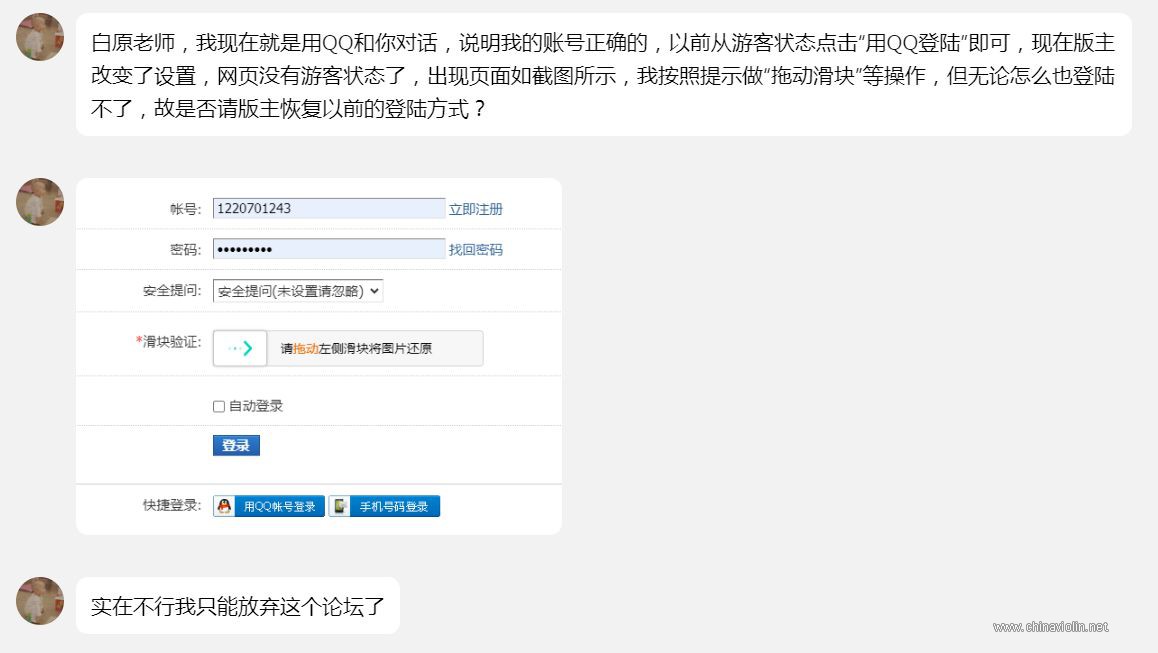This screenshot has height=653, width=1158.
Task: Click the 用QQ帐号登录 quick login button
Action: 269,506
